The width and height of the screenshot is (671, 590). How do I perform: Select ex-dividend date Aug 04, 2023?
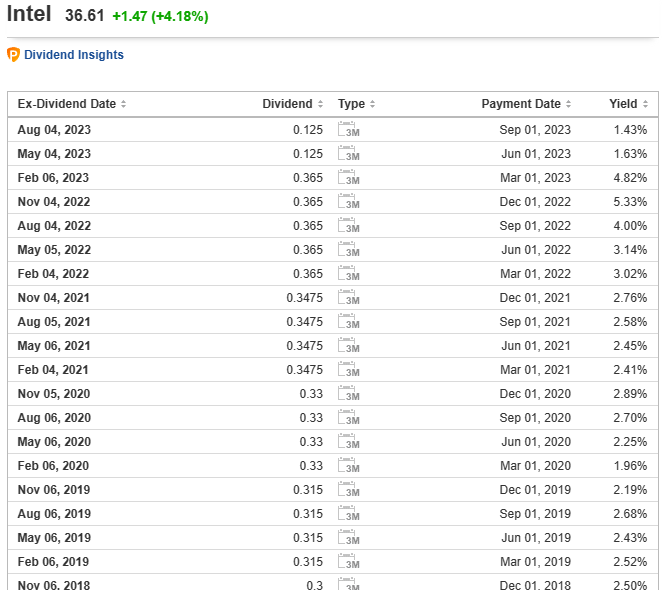coord(54,130)
